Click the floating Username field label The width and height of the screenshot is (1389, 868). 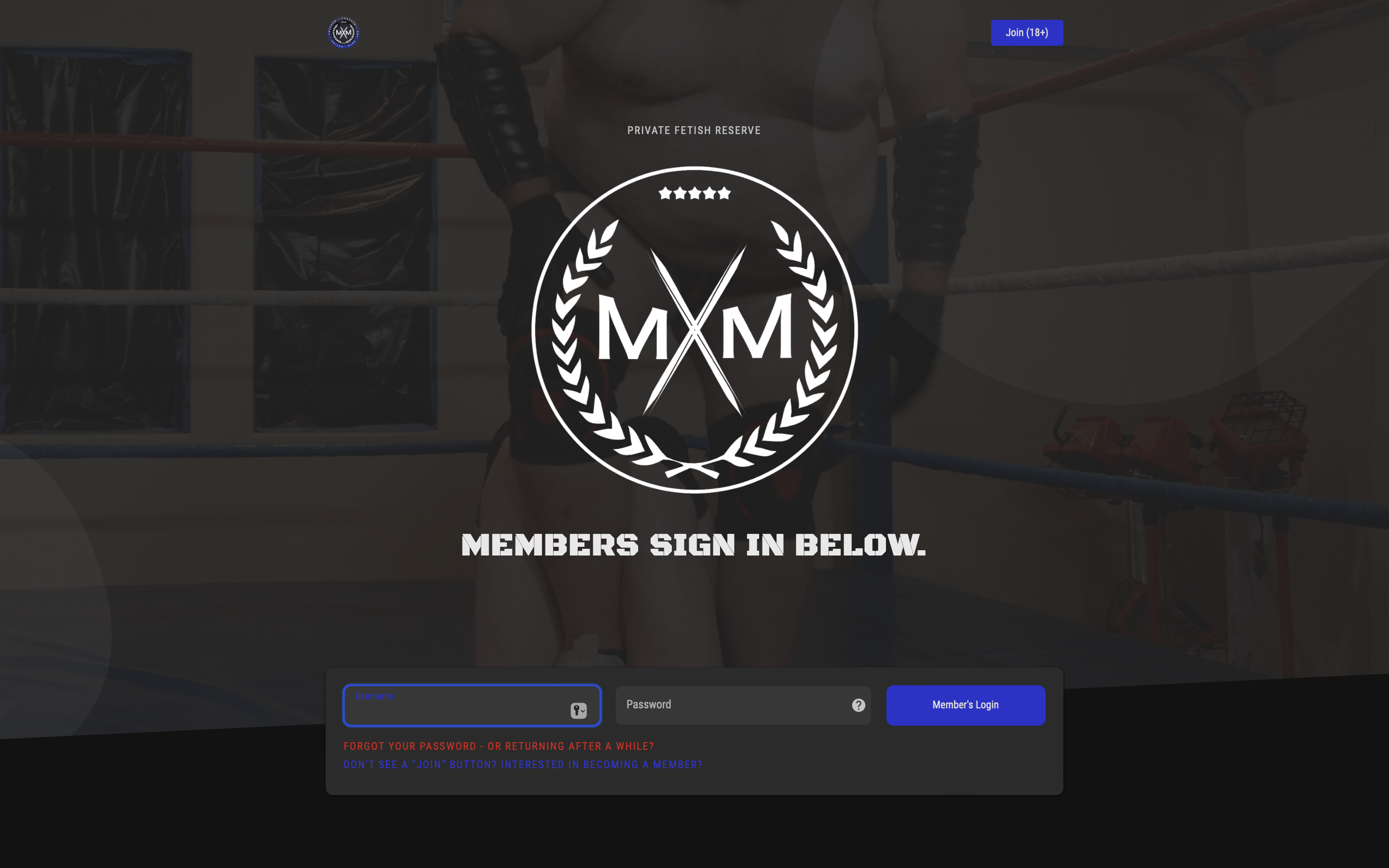374,696
